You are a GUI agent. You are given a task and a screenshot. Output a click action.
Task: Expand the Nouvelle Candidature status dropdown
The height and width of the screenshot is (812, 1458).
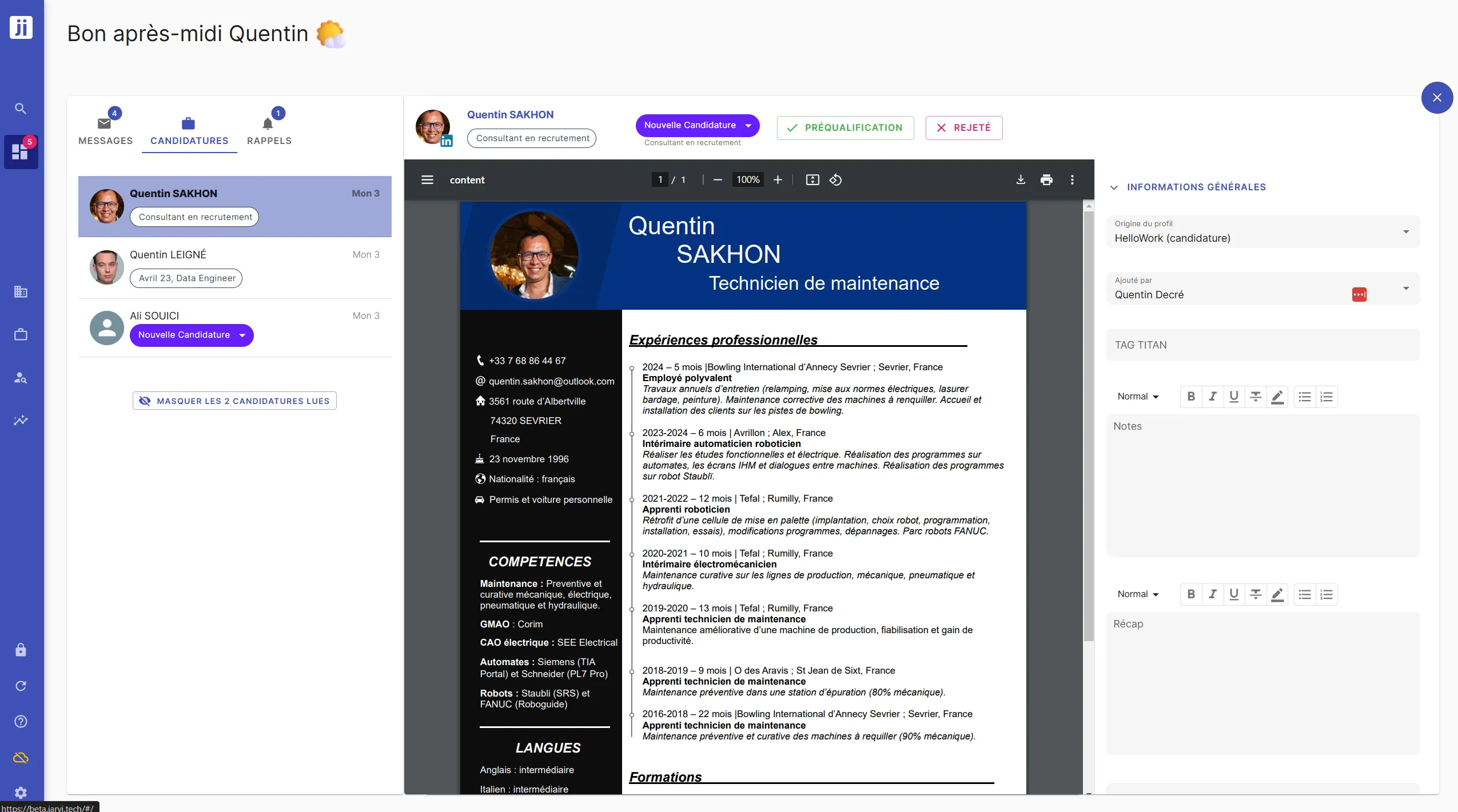coord(747,125)
